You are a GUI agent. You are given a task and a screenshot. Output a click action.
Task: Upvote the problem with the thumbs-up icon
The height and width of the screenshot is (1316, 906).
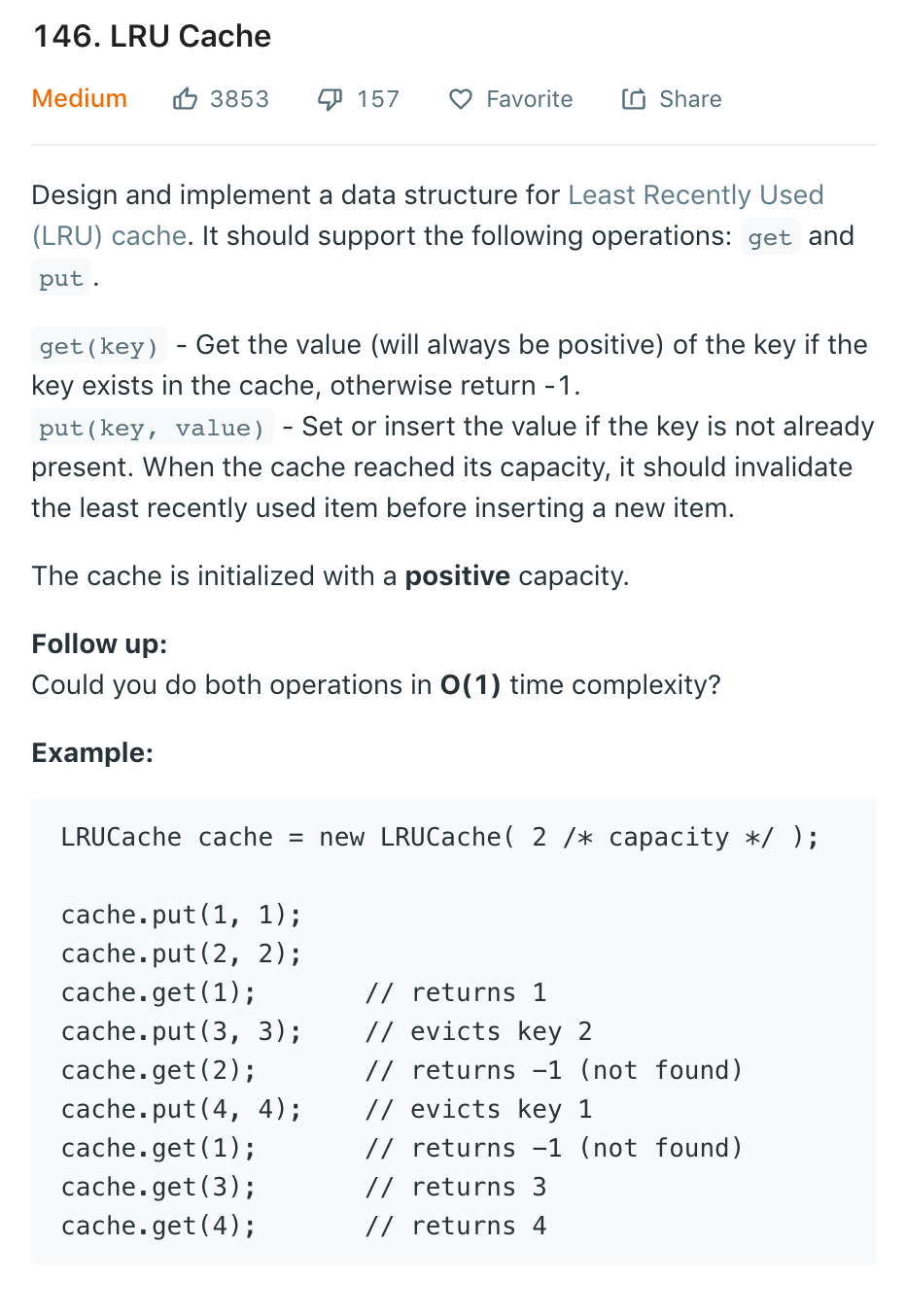pyautogui.click(x=185, y=98)
